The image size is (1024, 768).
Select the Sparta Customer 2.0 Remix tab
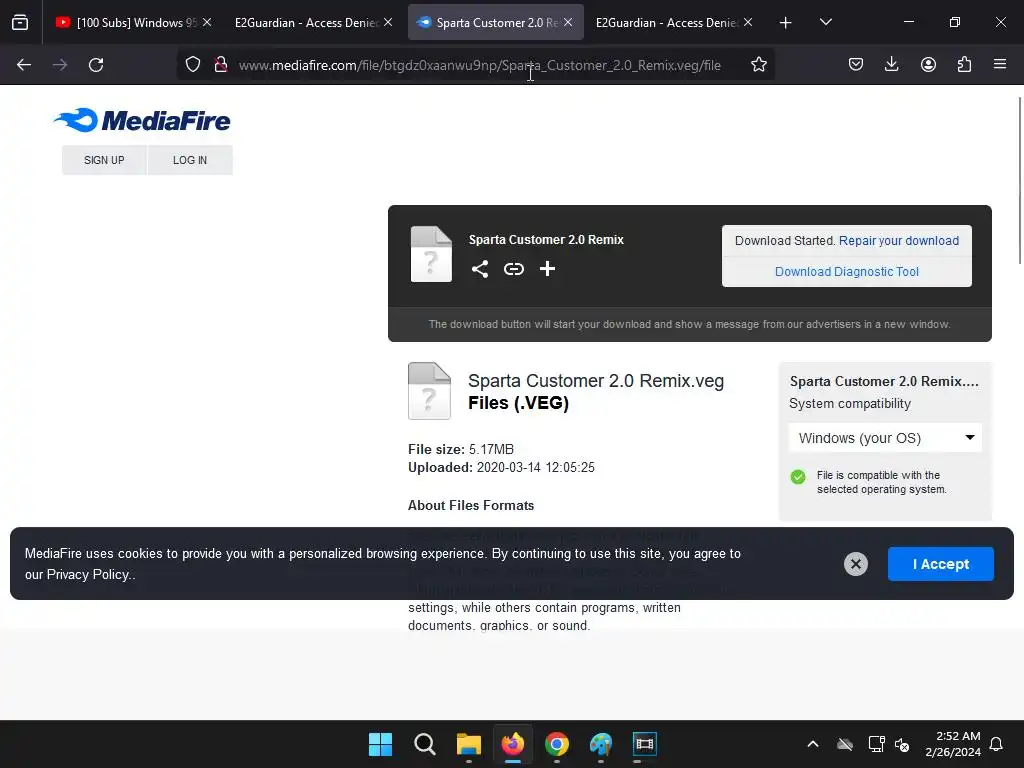pos(496,22)
